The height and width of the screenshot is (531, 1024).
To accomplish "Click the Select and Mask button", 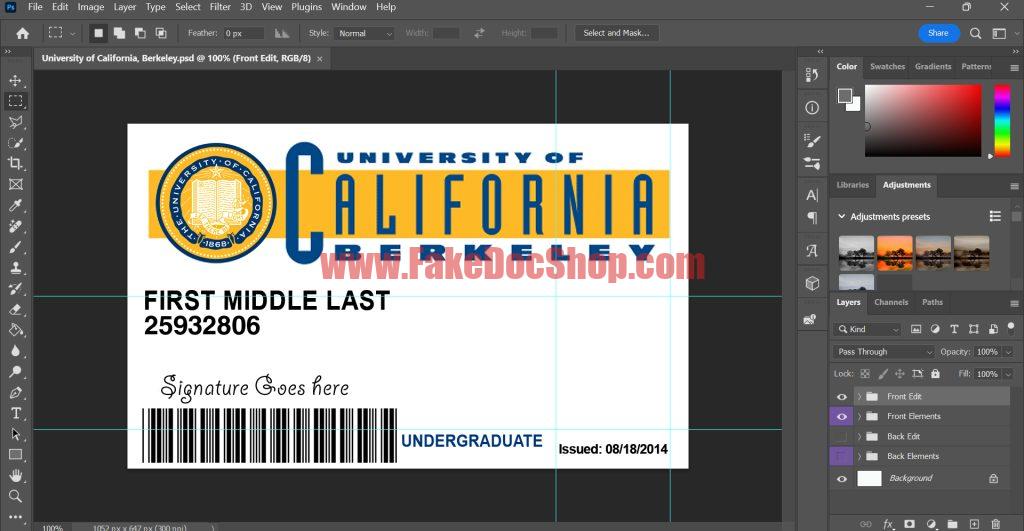I will [x=616, y=33].
